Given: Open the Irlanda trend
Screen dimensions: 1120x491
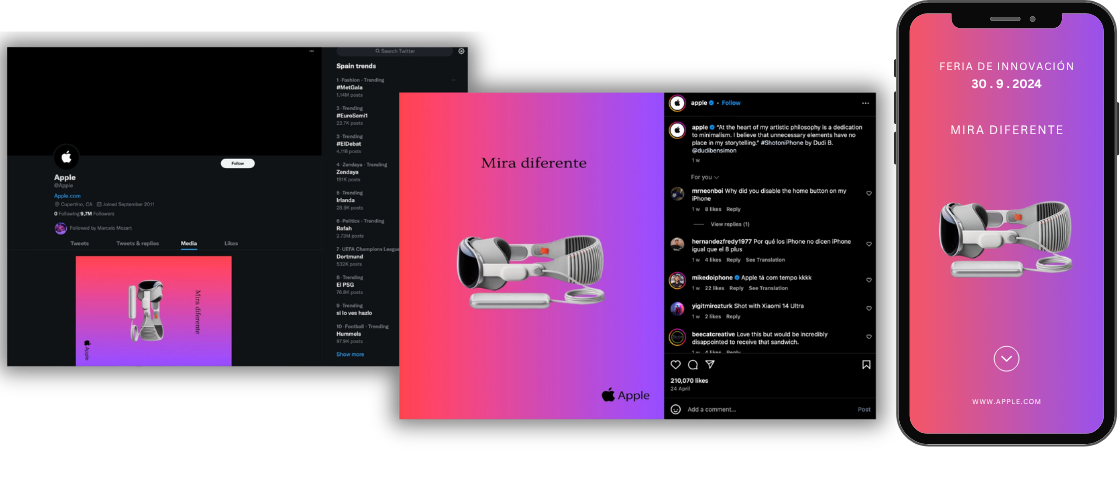Looking at the screenshot, I should pos(346,200).
